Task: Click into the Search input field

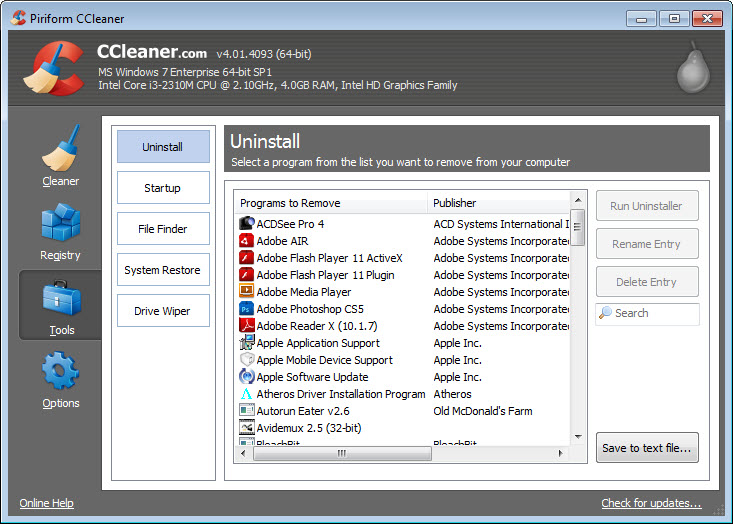Action: click(x=647, y=314)
